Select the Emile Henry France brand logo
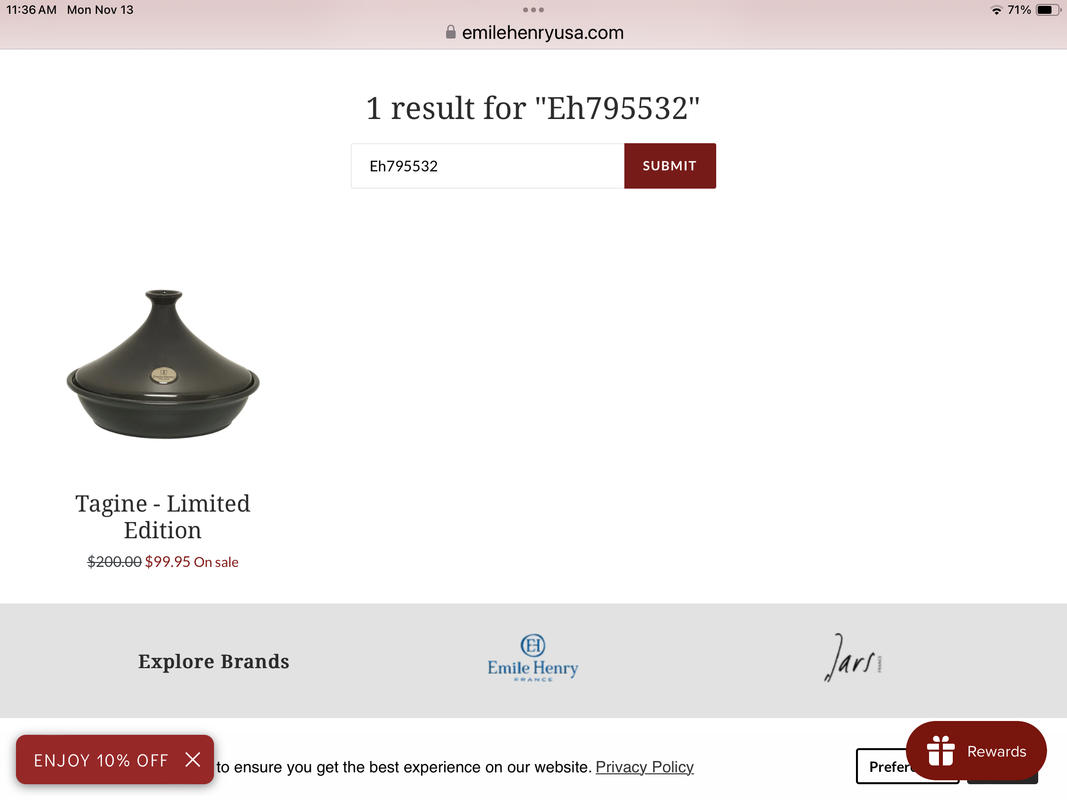 point(533,658)
